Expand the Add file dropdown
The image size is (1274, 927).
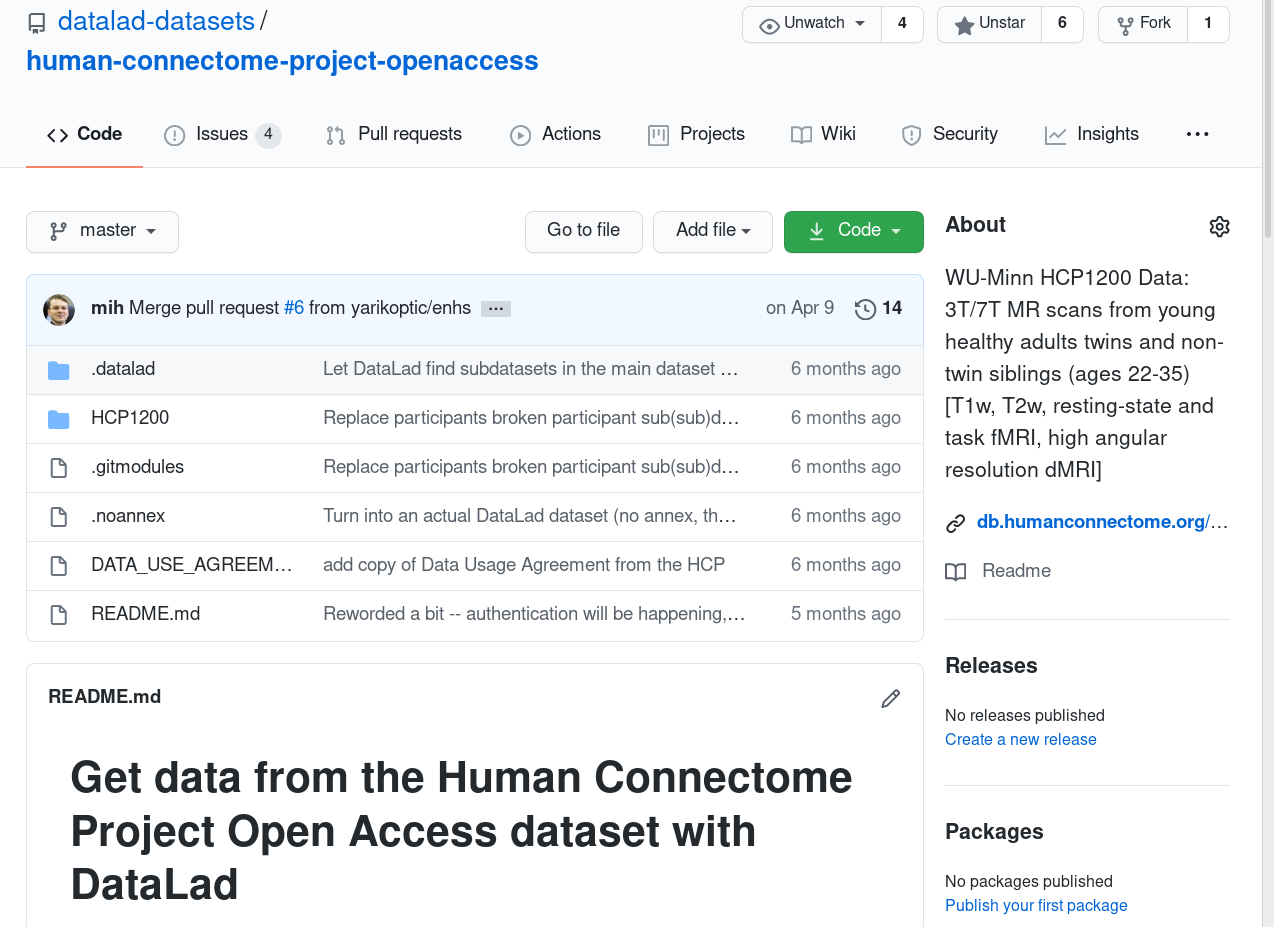[712, 231]
